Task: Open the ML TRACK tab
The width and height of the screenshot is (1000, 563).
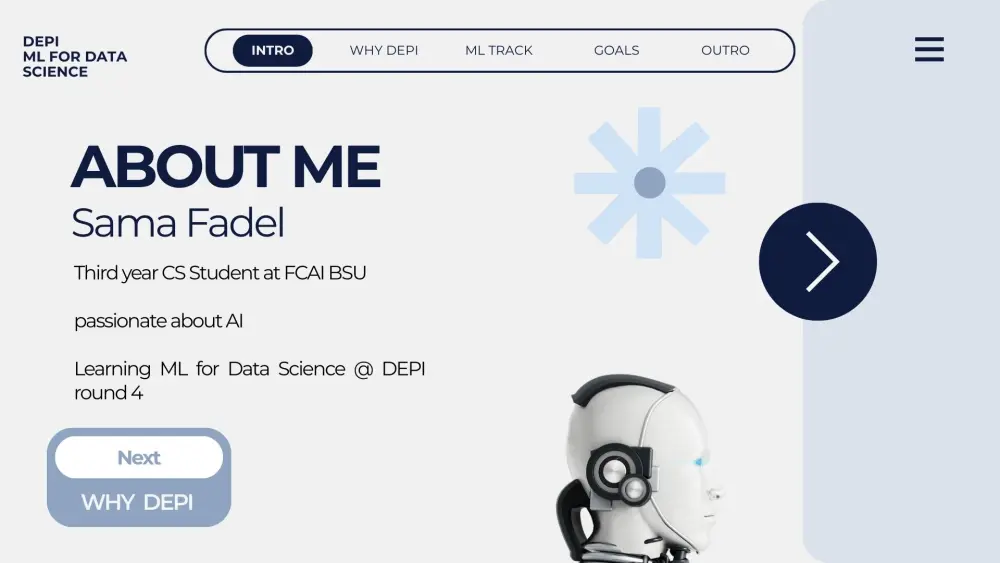Action: 499,50
